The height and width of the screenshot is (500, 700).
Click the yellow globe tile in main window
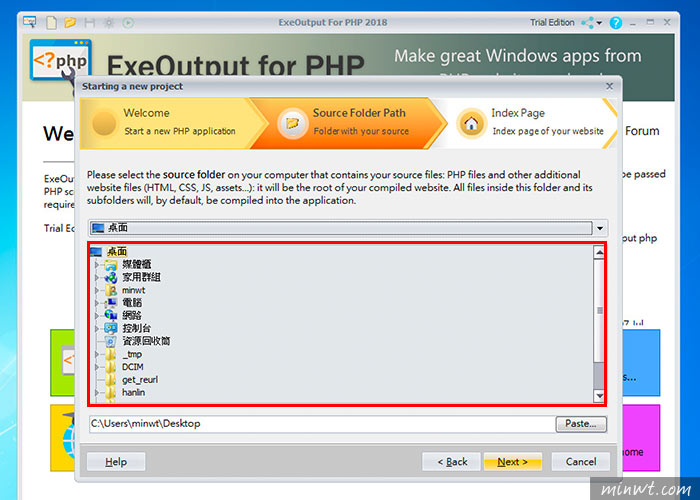click(x=62, y=438)
